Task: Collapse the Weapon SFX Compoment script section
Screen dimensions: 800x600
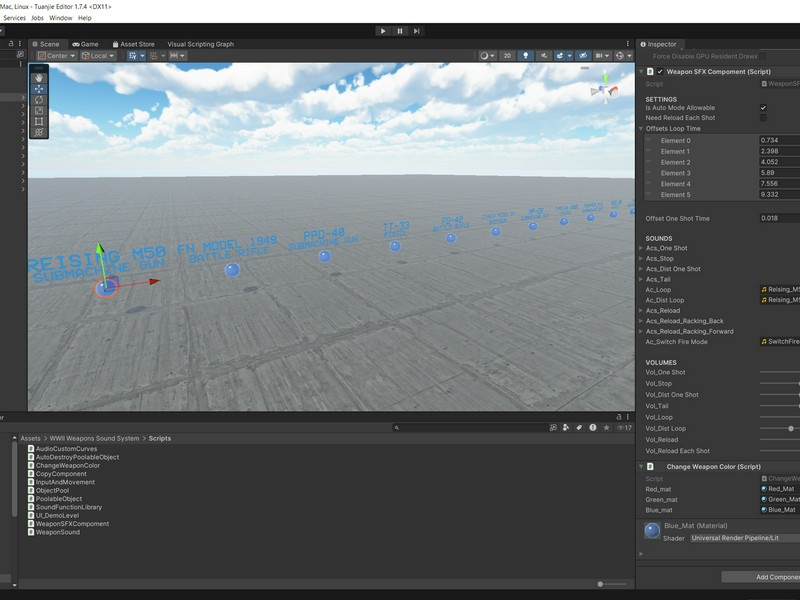Action: [x=641, y=71]
